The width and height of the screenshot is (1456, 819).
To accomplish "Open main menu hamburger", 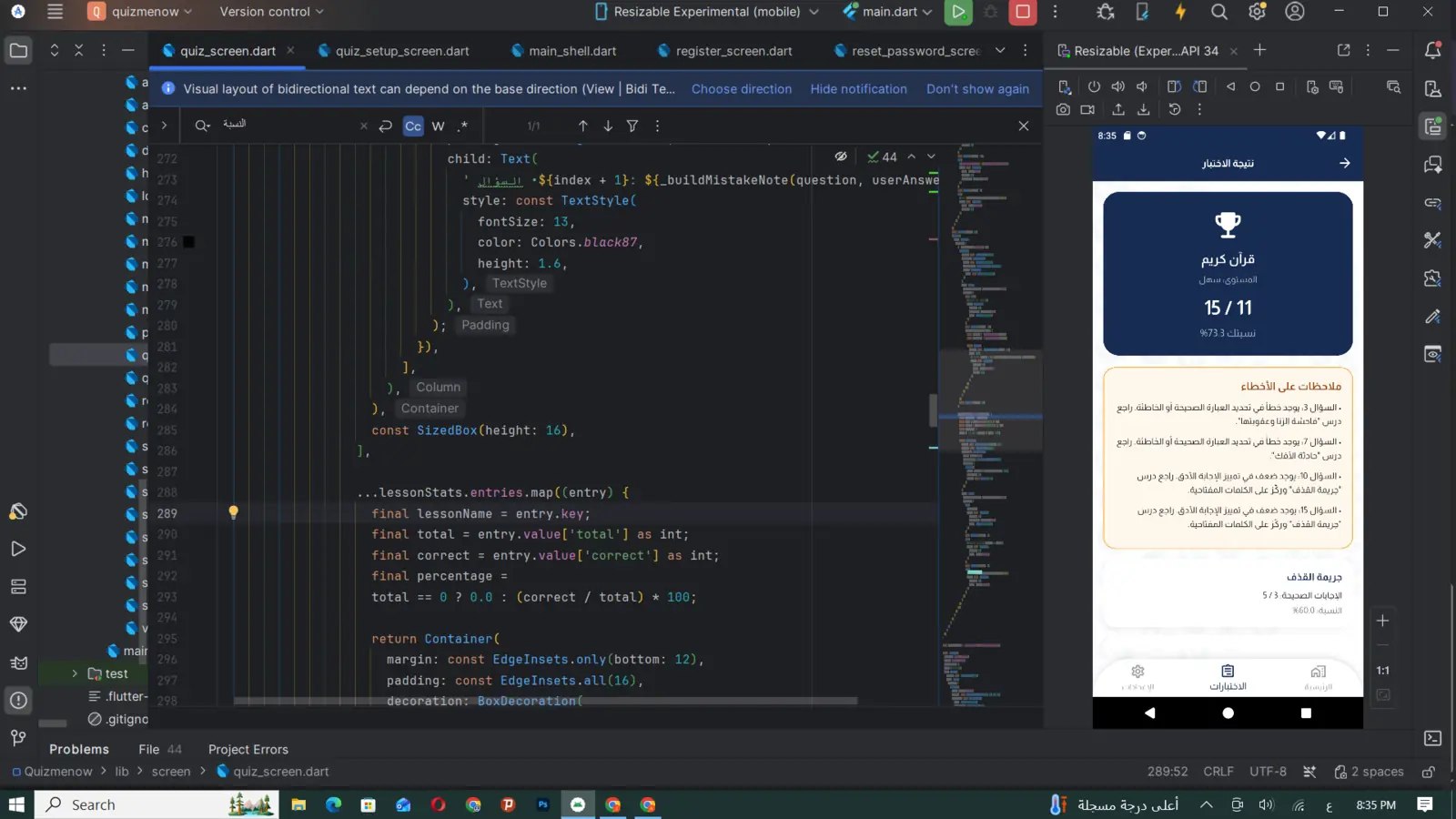I will click(55, 12).
